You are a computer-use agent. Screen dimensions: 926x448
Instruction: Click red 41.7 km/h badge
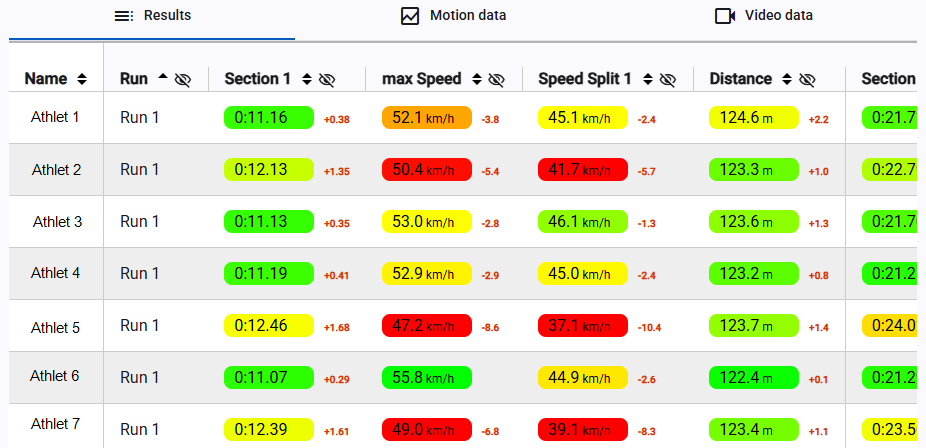[583, 169]
